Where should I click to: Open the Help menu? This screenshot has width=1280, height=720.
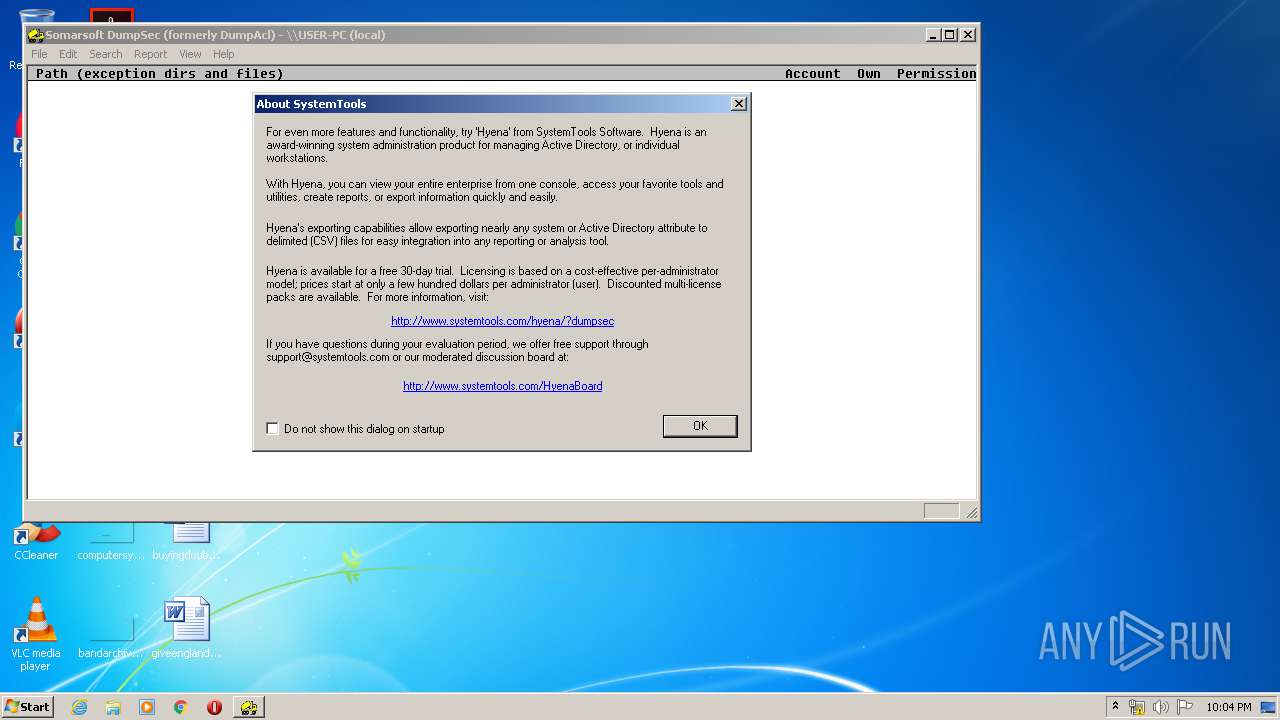(x=224, y=54)
